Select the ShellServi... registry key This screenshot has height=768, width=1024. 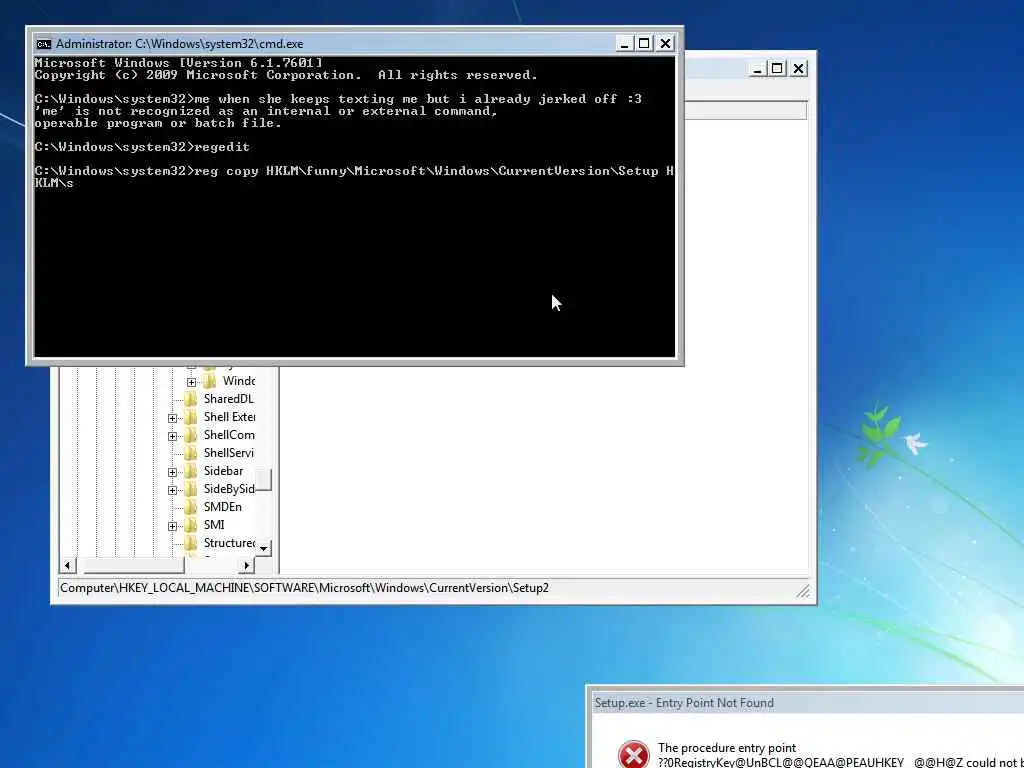(x=229, y=453)
